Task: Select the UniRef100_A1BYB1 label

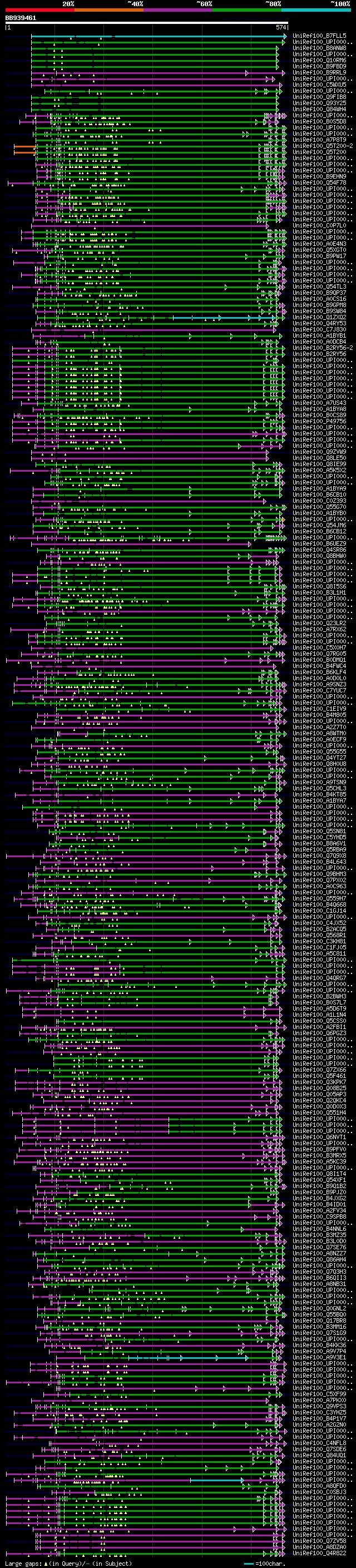Action: [x=319, y=336]
